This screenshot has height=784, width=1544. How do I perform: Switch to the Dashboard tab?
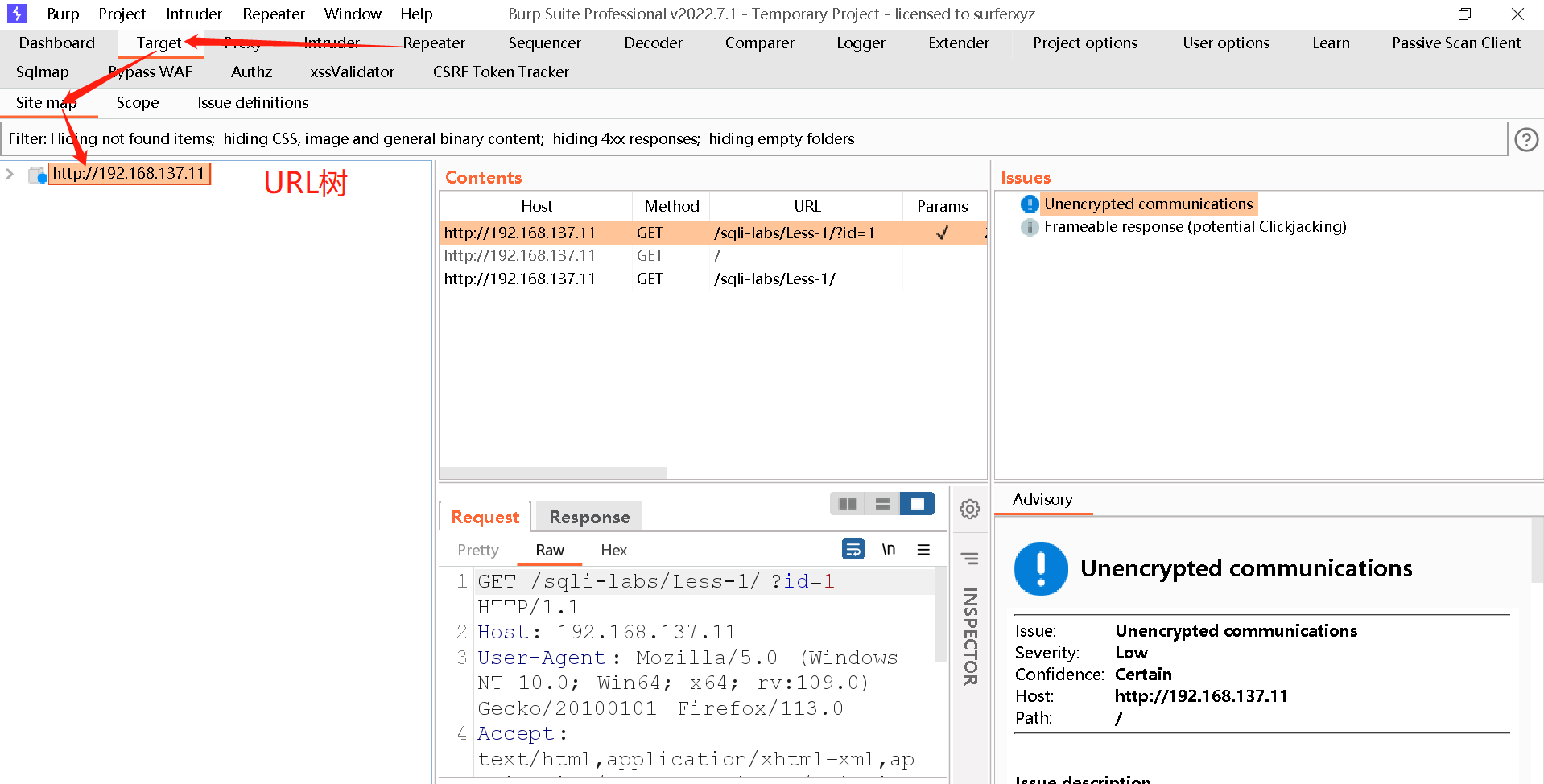[57, 43]
